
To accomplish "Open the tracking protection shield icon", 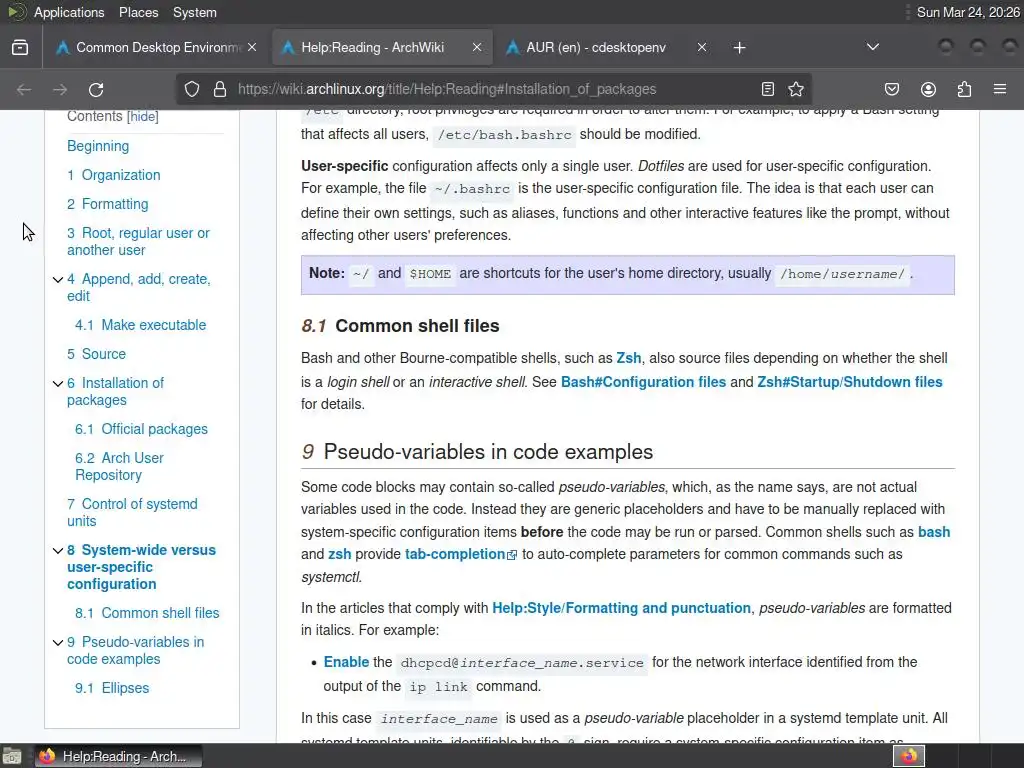I will (191, 89).
